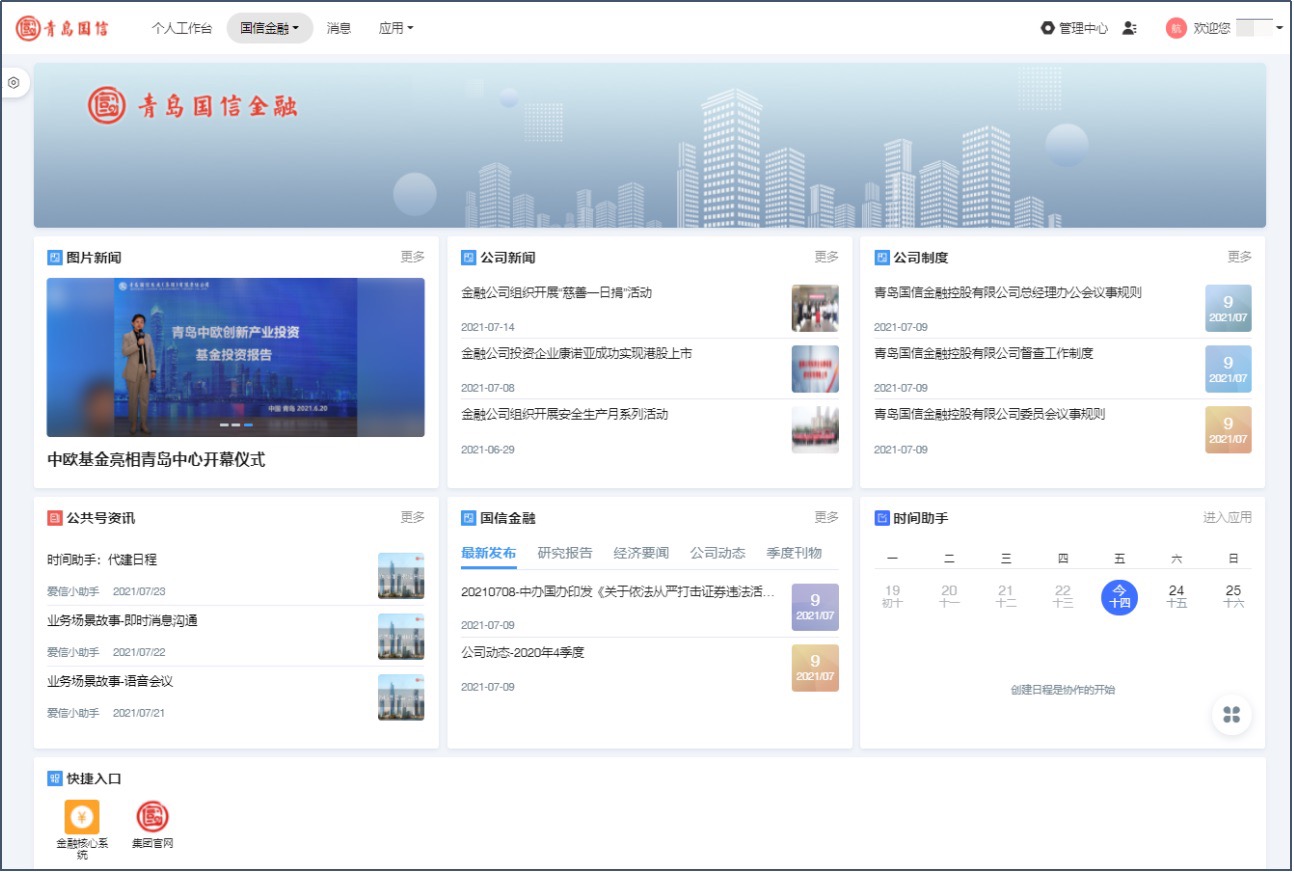Click 更多 in the 公共号资讯 panel
Image resolution: width=1294 pixels, height=872 pixels.
(413, 517)
